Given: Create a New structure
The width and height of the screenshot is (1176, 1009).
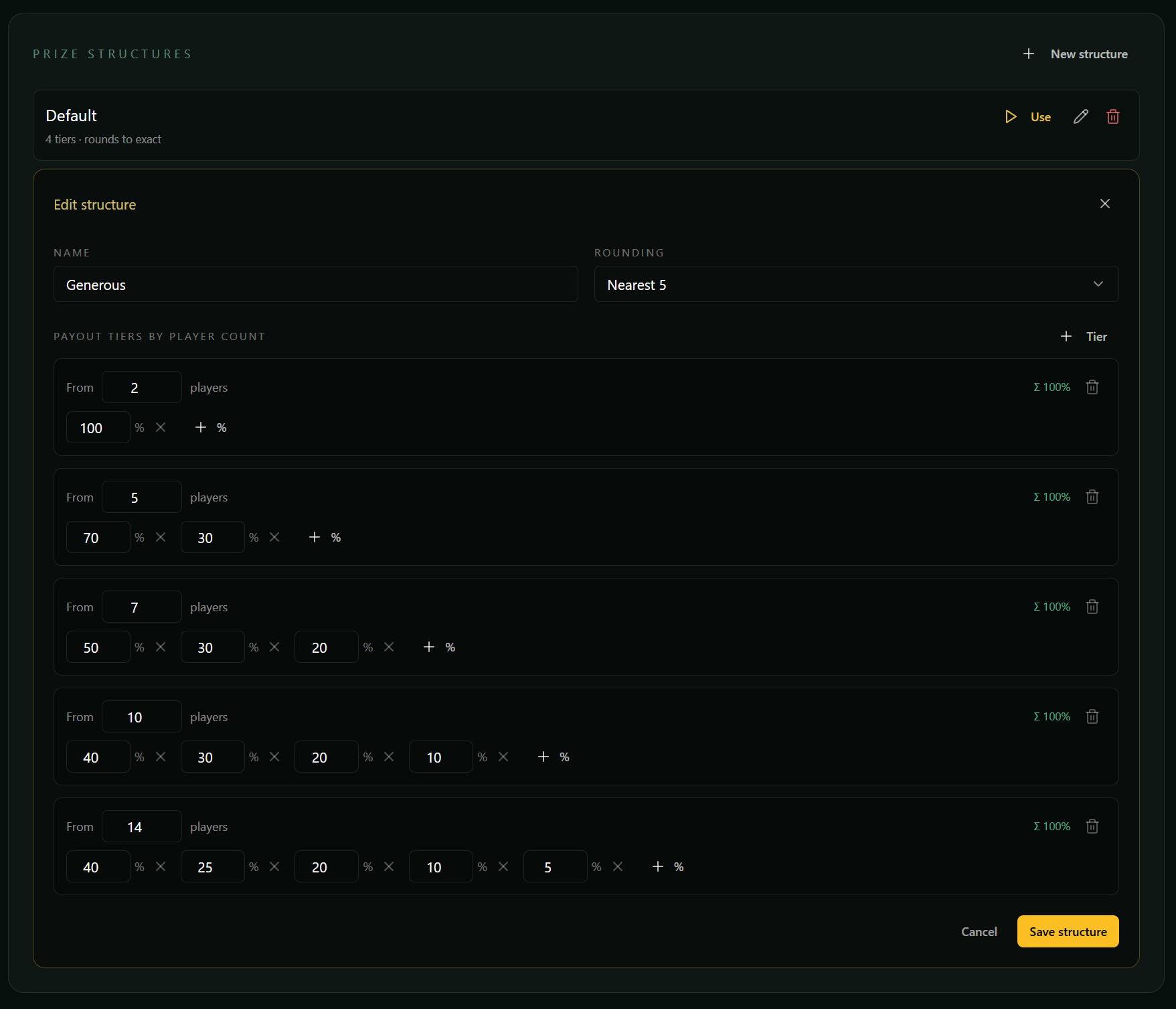Looking at the screenshot, I should coord(1076,54).
